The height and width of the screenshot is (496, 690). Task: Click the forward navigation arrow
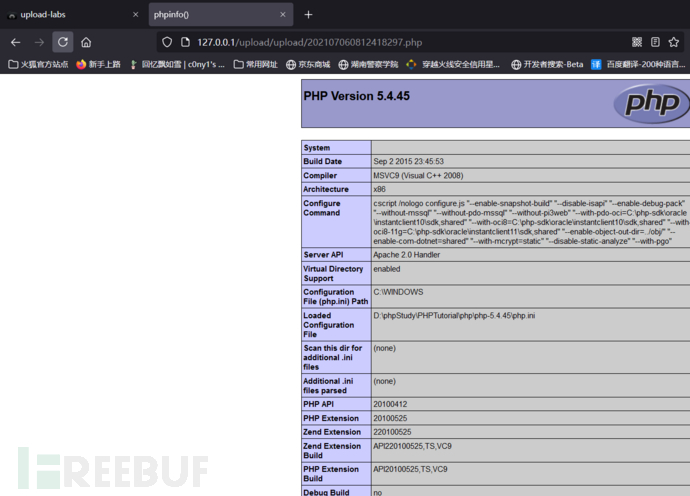pos(39,42)
